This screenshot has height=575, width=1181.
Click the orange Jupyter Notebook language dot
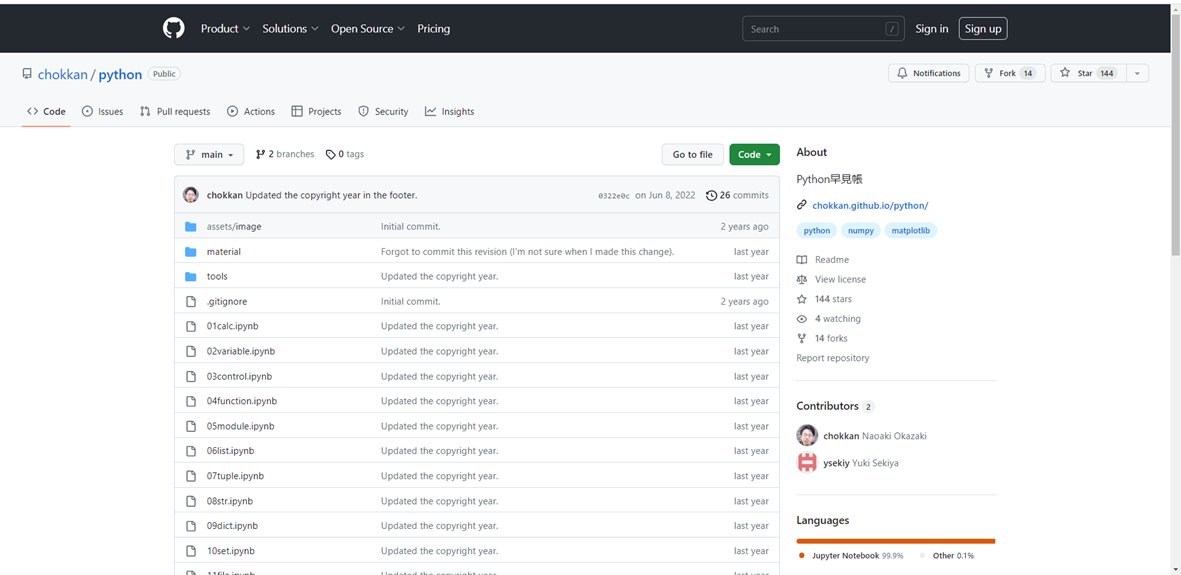click(801, 555)
